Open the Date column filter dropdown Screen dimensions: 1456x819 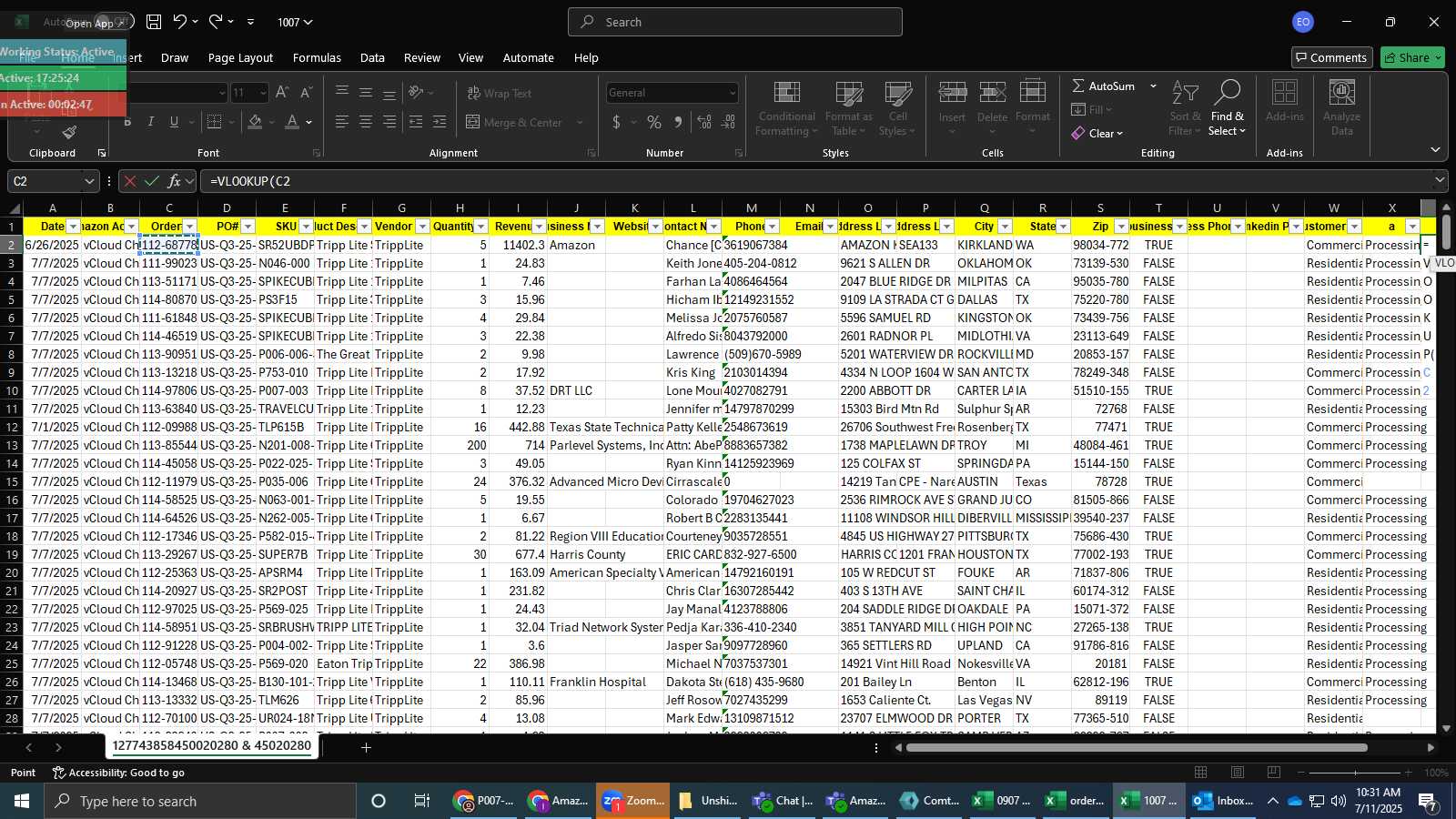(x=73, y=227)
